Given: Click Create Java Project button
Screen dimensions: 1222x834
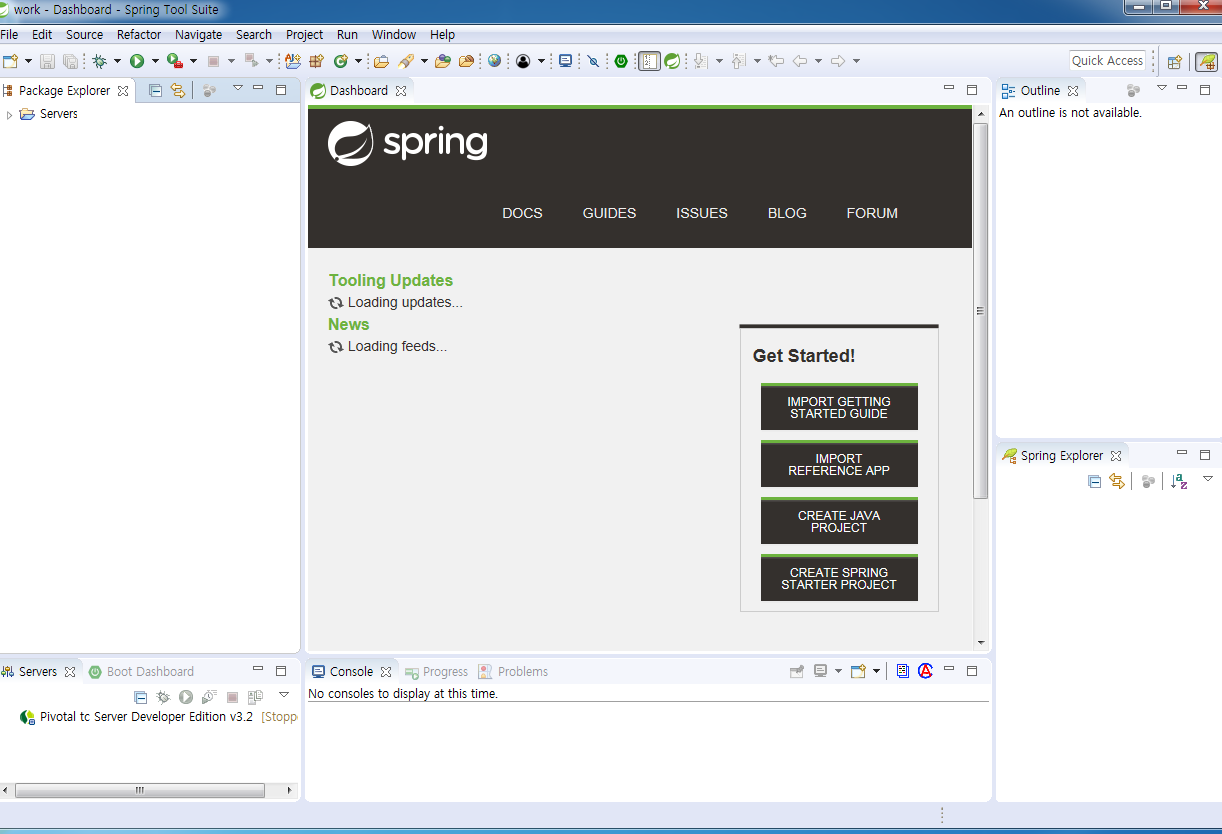Looking at the screenshot, I should [x=839, y=521].
